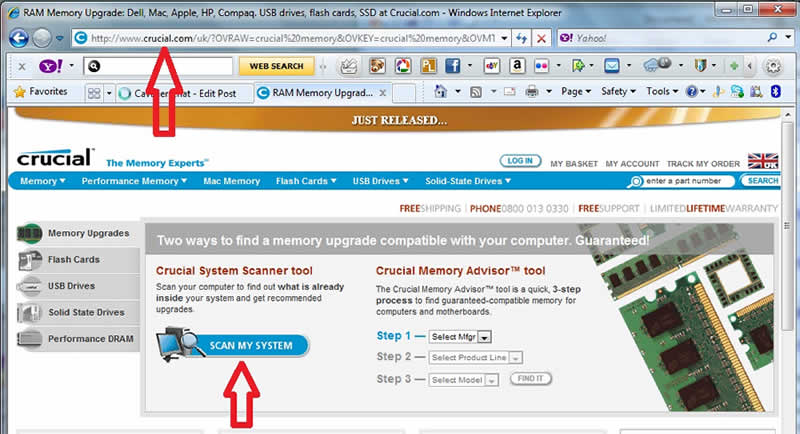Open the Help question mark menu

click(x=695, y=92)
